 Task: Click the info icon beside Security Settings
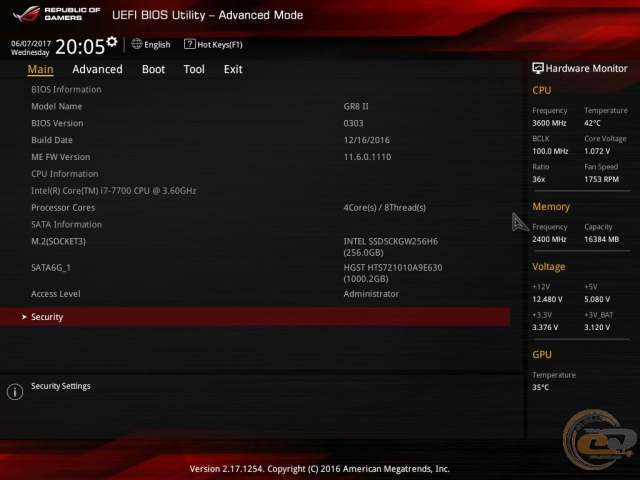pyautogui.click(x=15, y=392)
